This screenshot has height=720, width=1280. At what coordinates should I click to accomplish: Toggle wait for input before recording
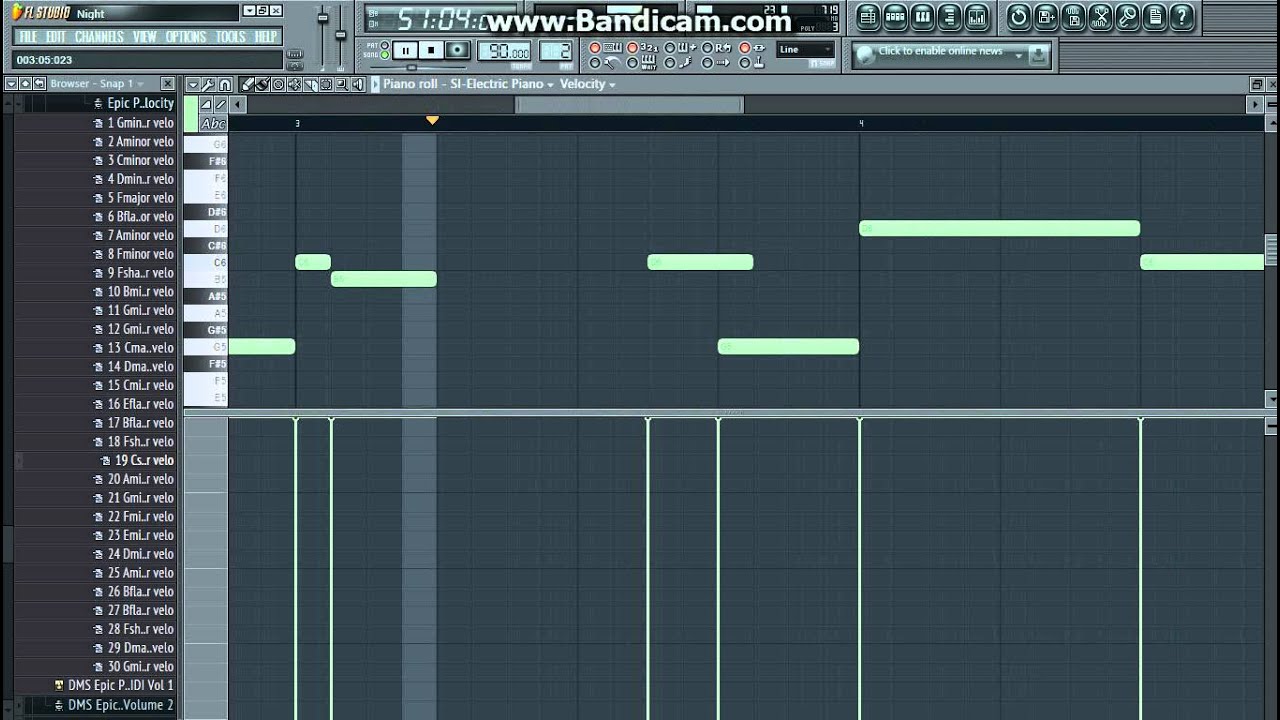tap(633, 63)
